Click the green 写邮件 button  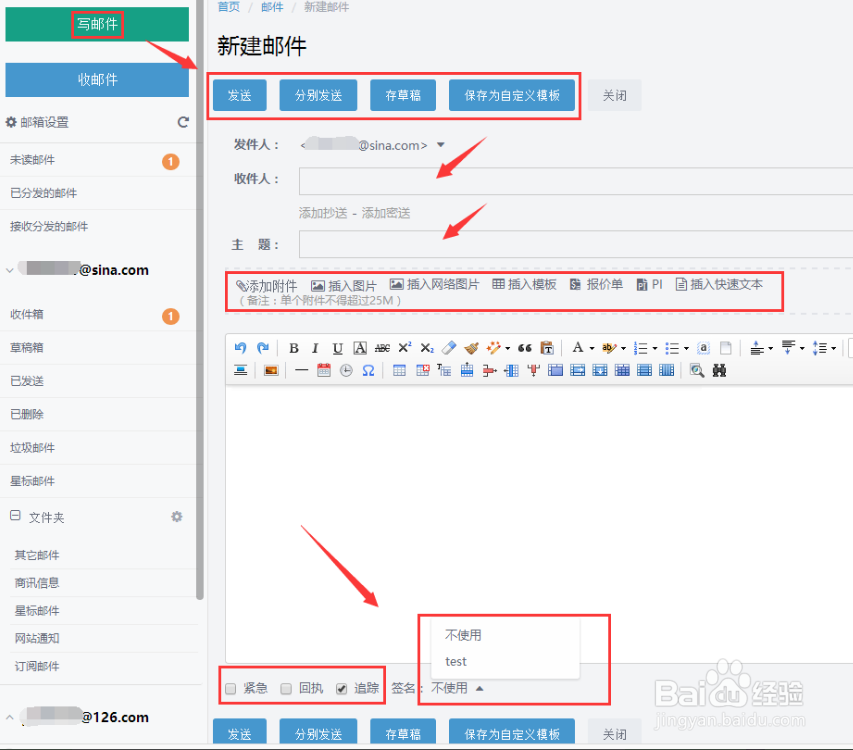pyautogui.click(x=97, y=24)
